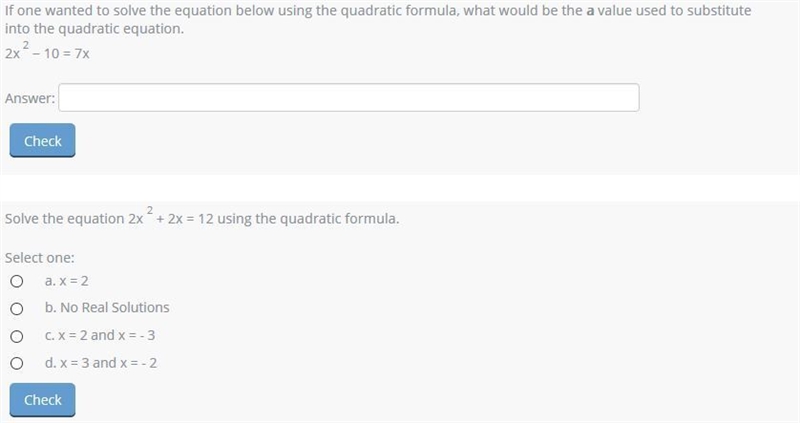The width and height of the screenshot is (800, 423).
Task: Click label 'c. x = 2 and x = - 3'
Action: [x=100, y=335]
